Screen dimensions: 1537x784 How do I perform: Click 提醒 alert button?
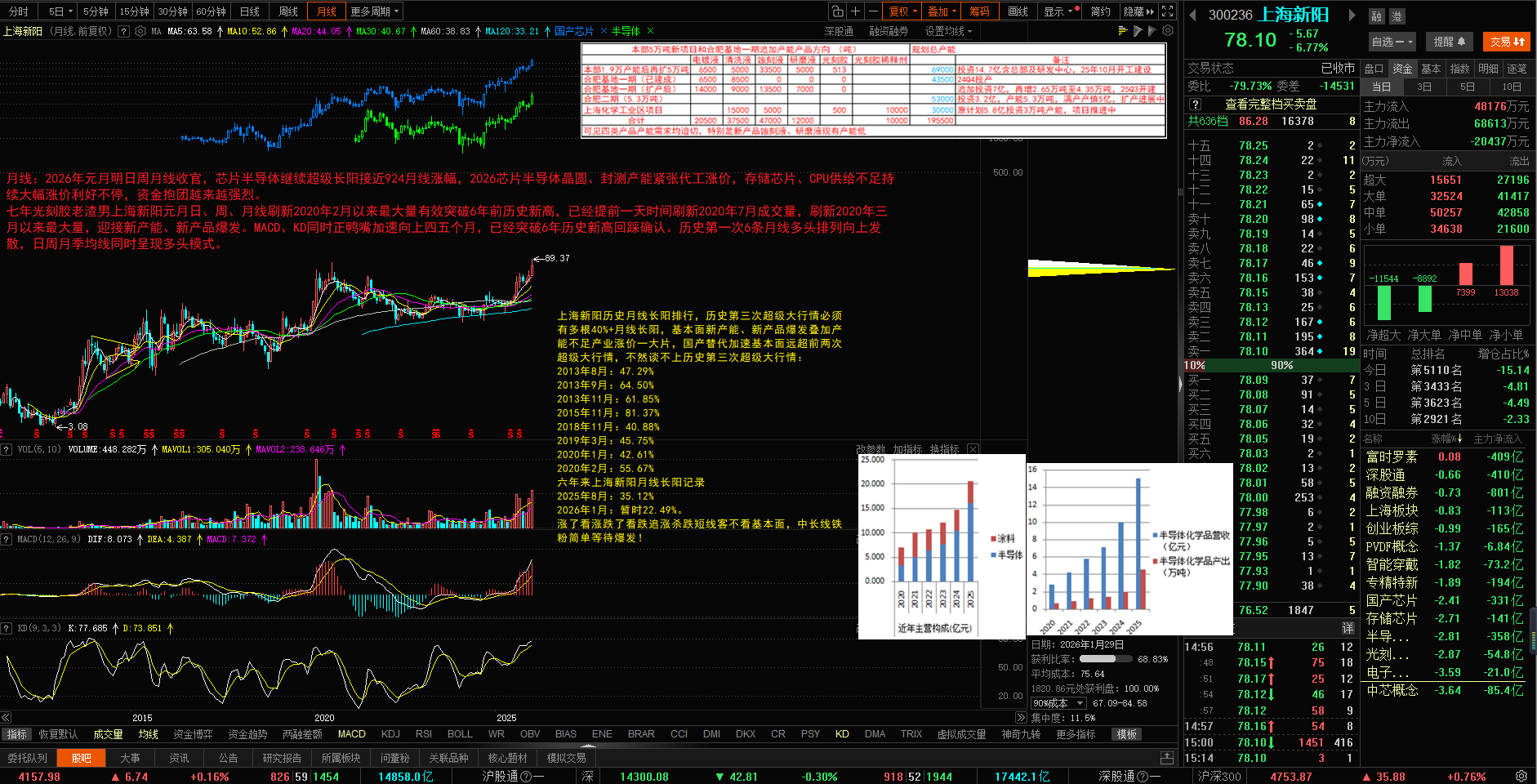[x=1450, y=42]
